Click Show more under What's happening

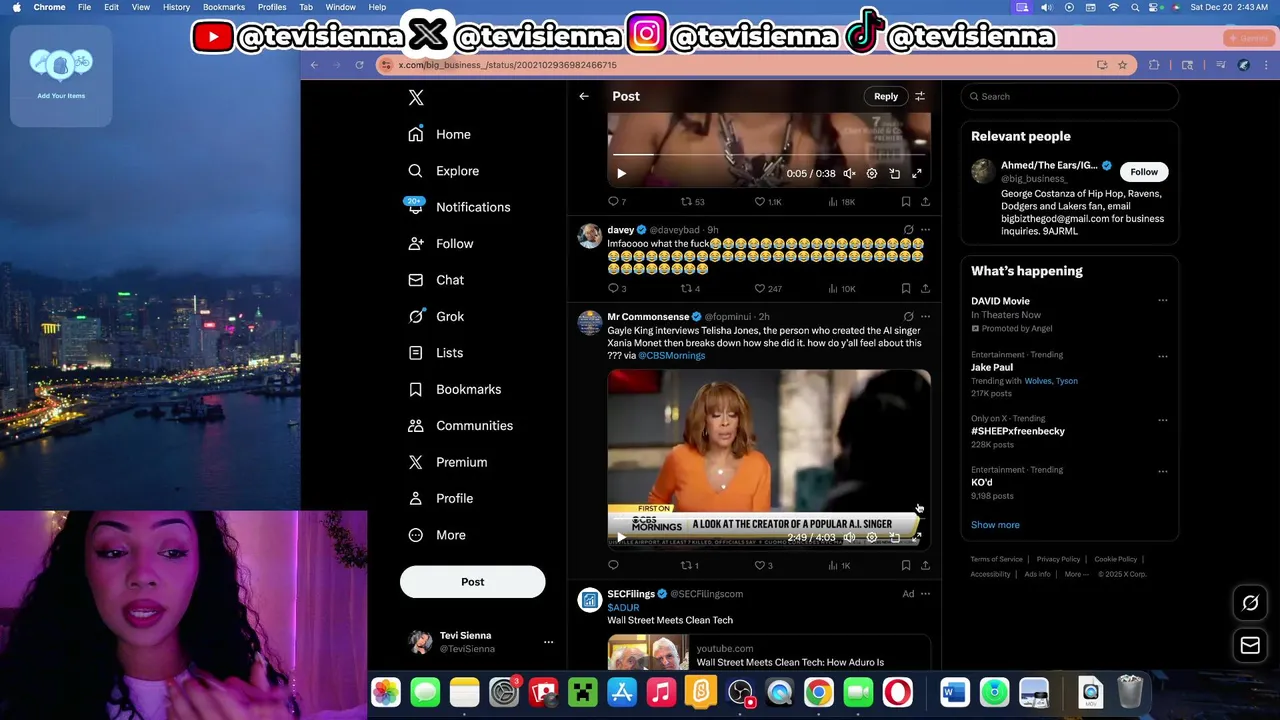coord(995,525)
